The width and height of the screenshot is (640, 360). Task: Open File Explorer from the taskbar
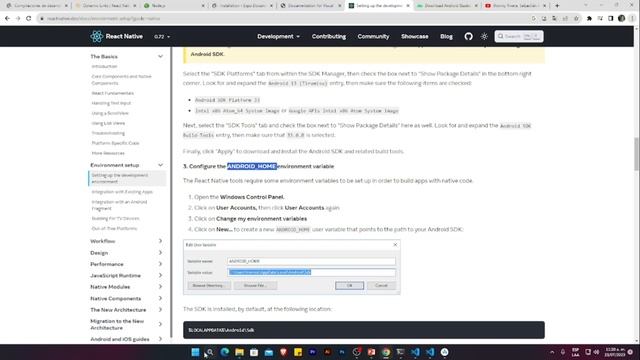tap(239, 352)
